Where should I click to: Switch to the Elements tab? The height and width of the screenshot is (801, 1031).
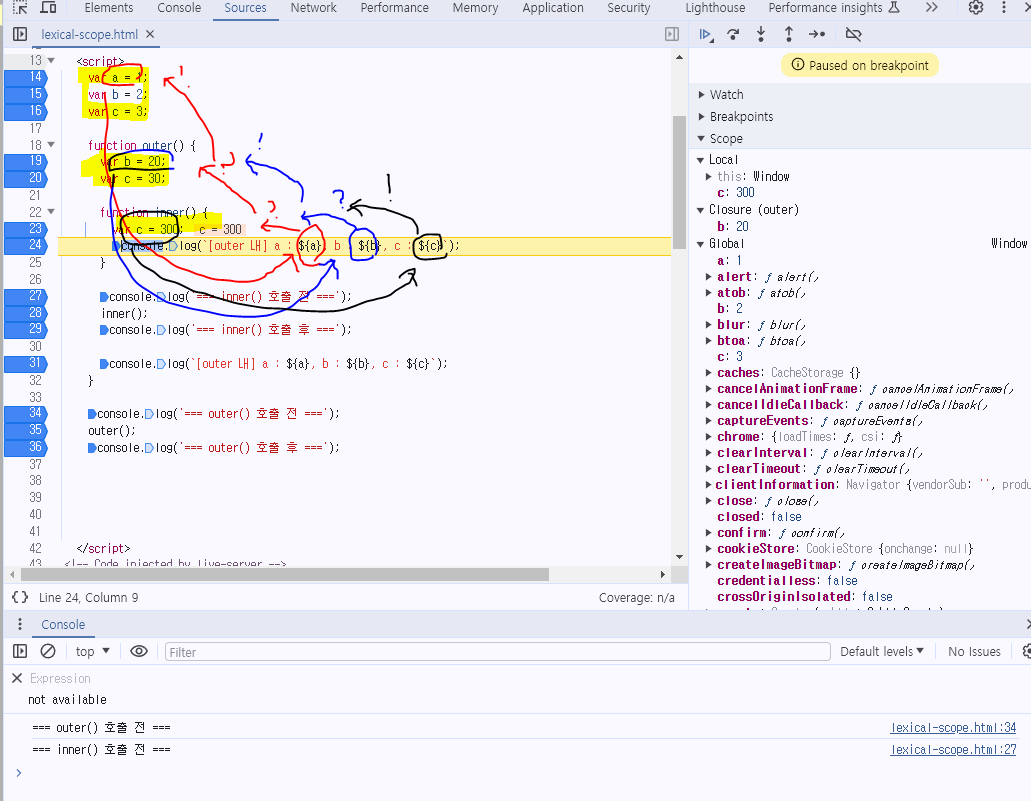click(x=108, y=8)
